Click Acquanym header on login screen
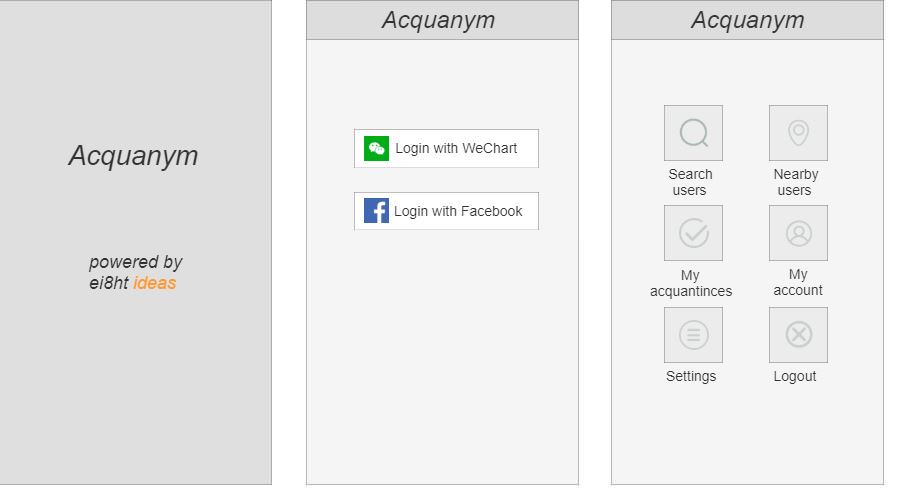 [x=438, y=20]
